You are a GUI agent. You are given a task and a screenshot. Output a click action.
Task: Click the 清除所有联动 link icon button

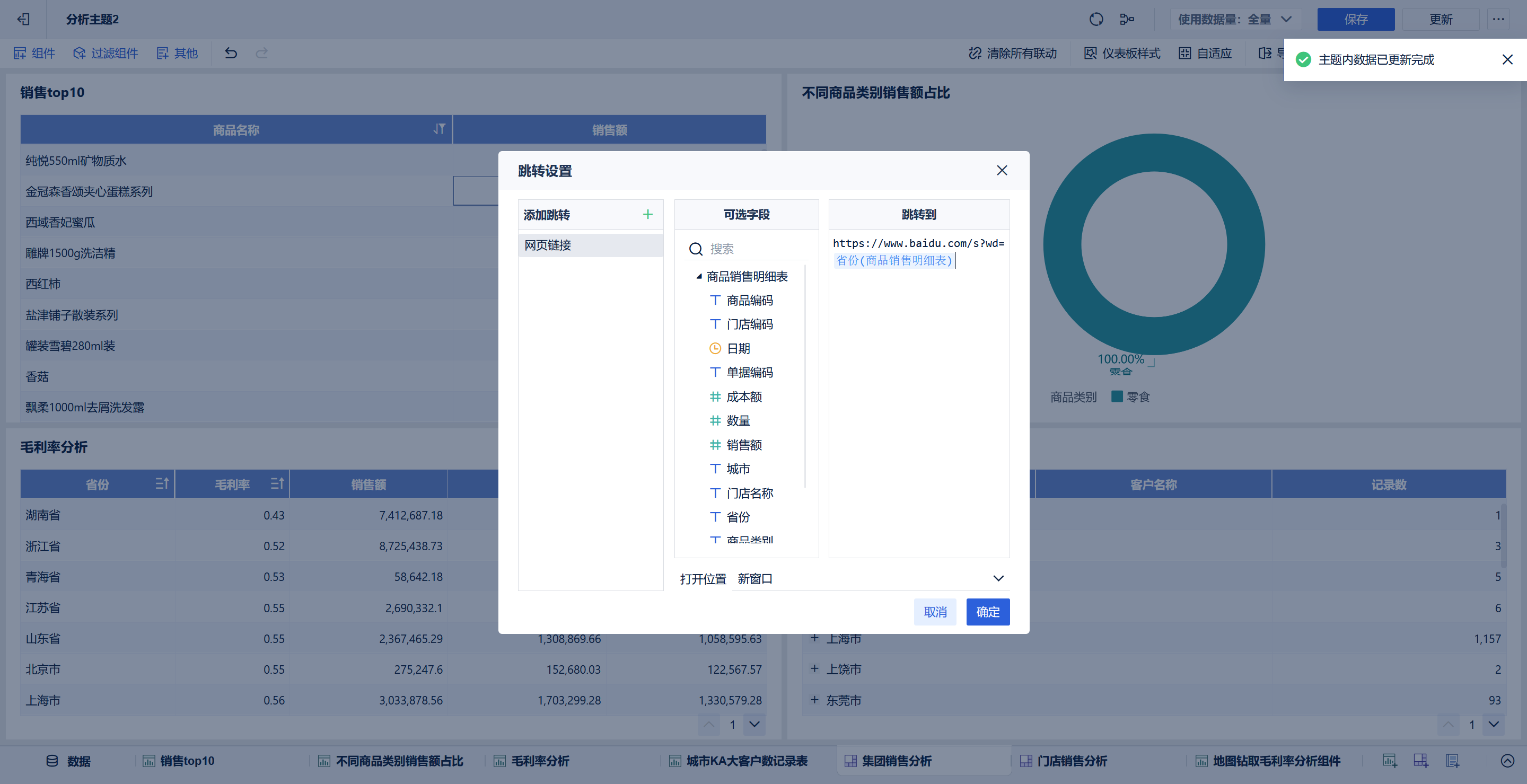[x=1013, y=54]
